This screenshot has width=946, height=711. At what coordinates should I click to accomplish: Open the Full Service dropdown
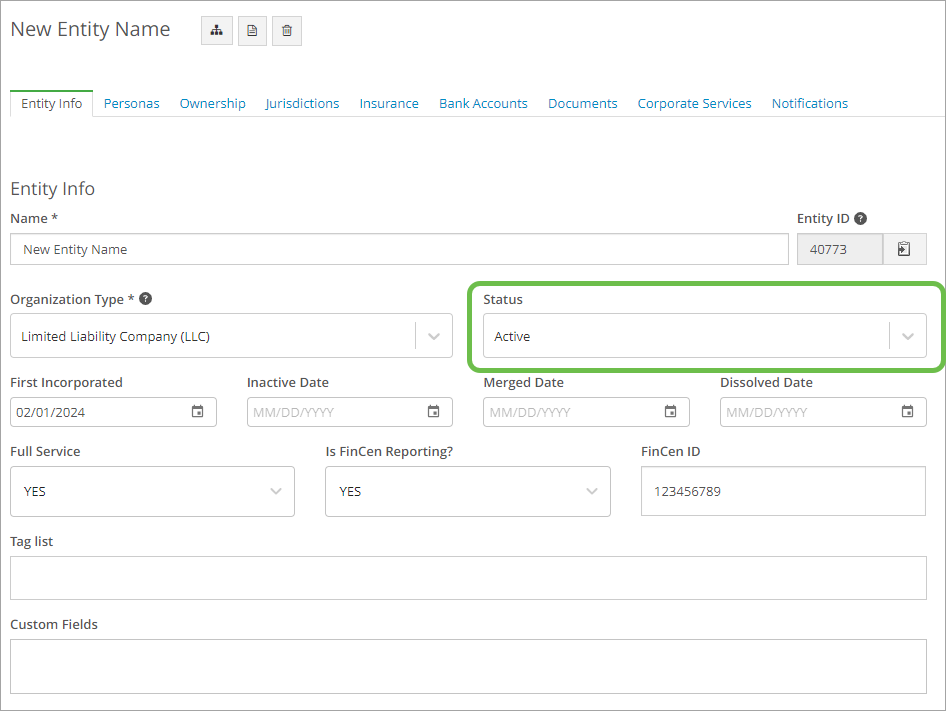(153, 491)
